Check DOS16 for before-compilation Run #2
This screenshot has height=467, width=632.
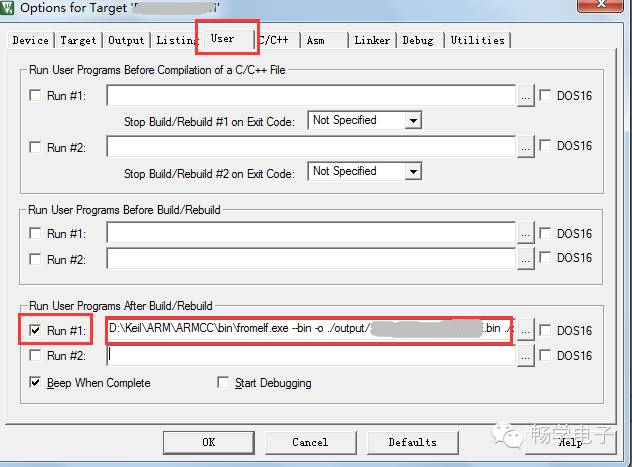[x=545, y=145]
